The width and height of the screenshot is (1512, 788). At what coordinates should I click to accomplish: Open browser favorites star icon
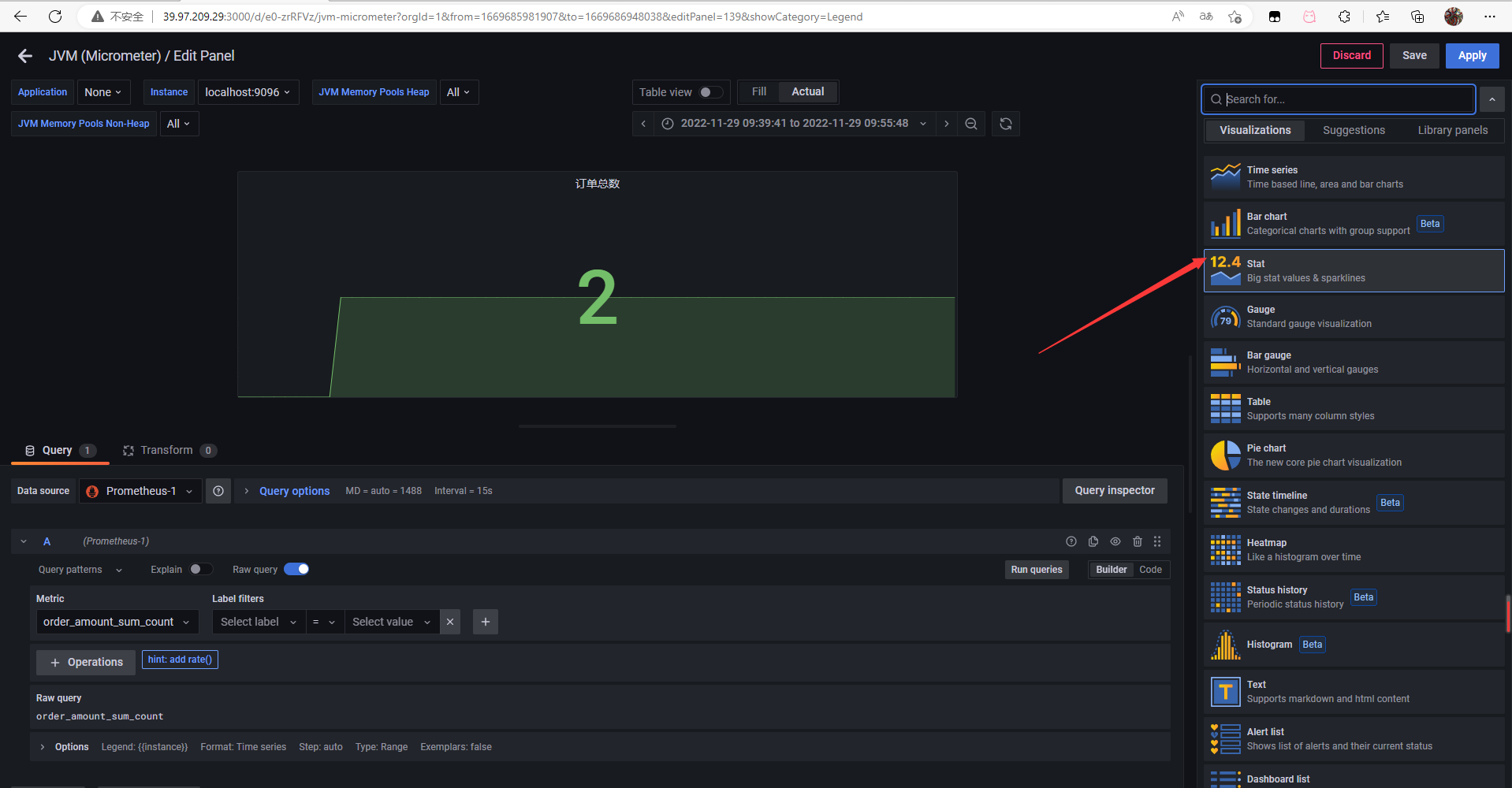click(1382, 16)
